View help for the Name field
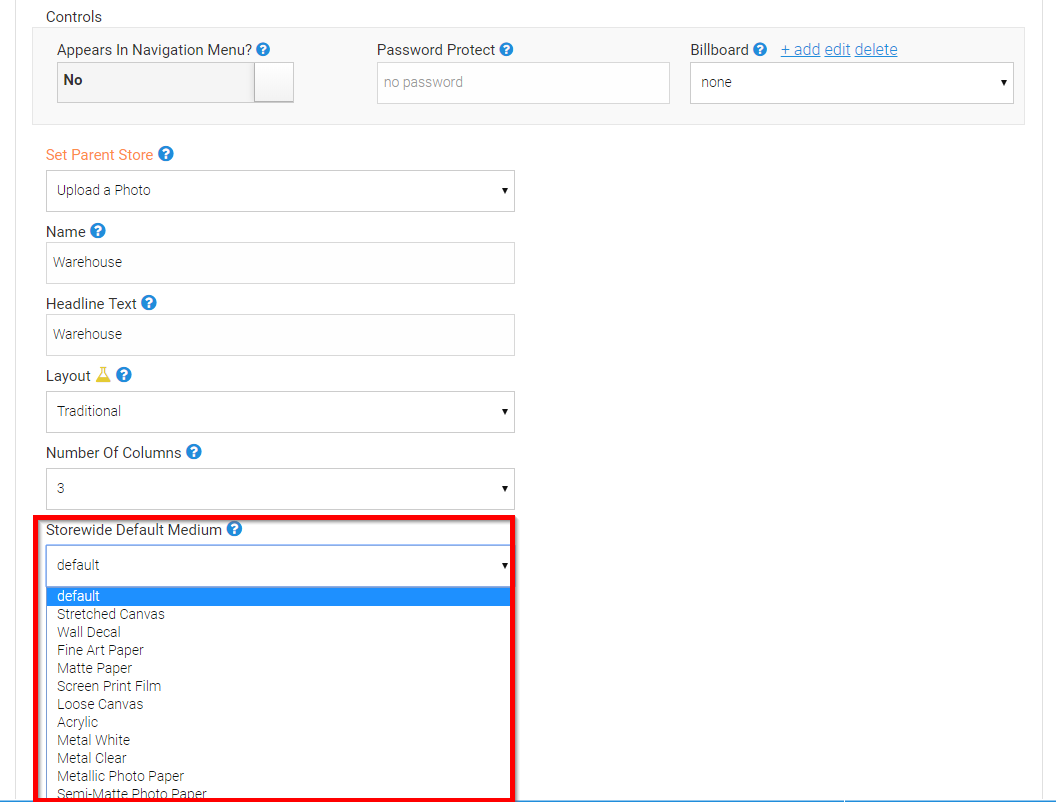This screenshot has width=1056, height=802. (98, 231)
